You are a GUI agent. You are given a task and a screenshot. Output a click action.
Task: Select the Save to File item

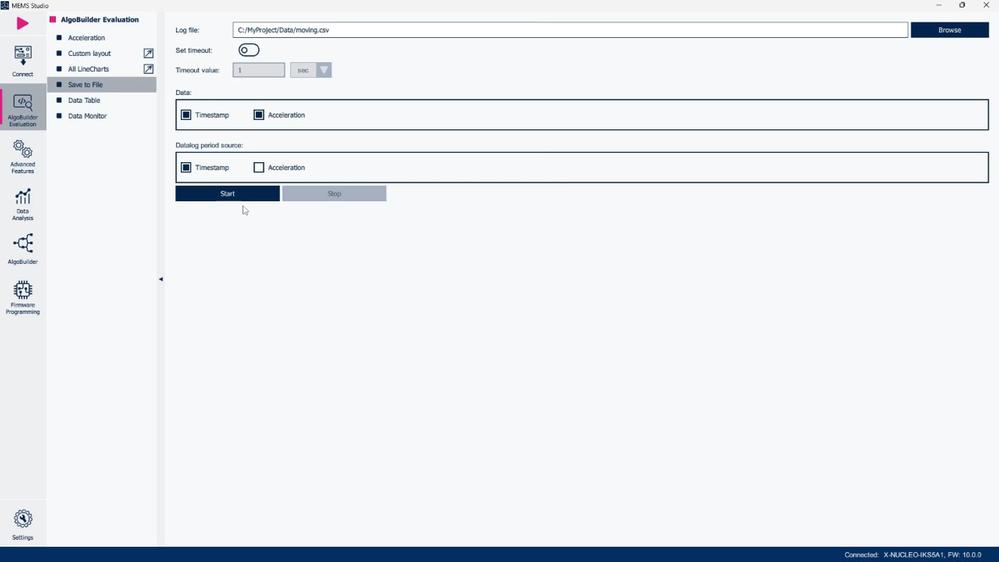(x=101, y=85)
